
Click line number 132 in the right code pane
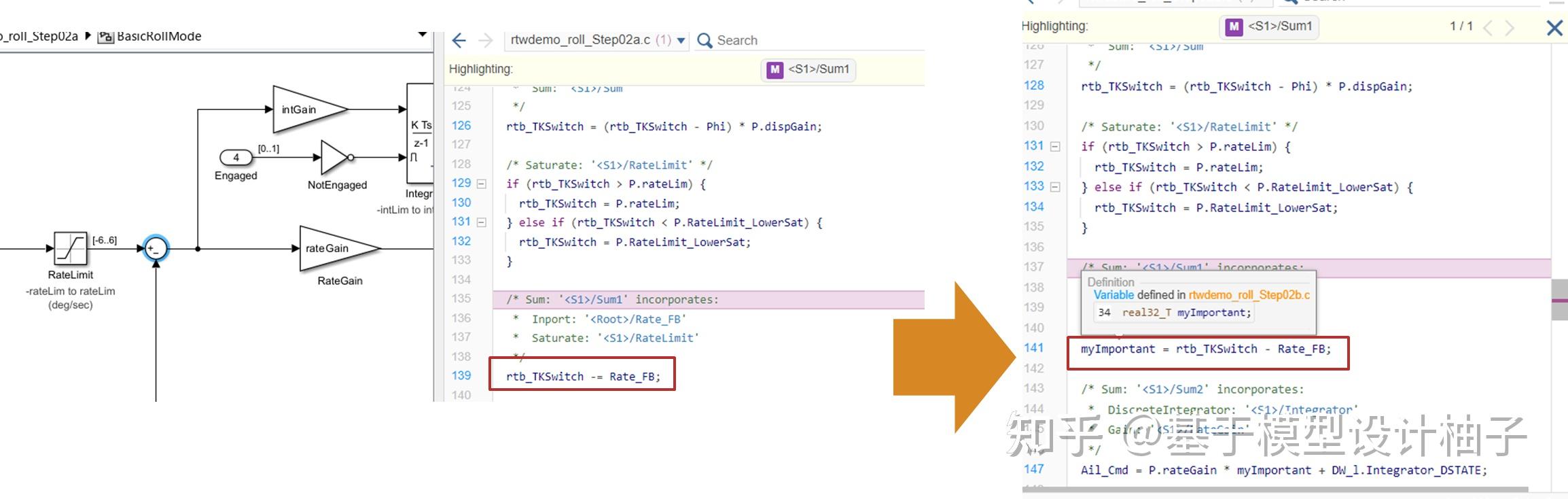coord(1034,167)
